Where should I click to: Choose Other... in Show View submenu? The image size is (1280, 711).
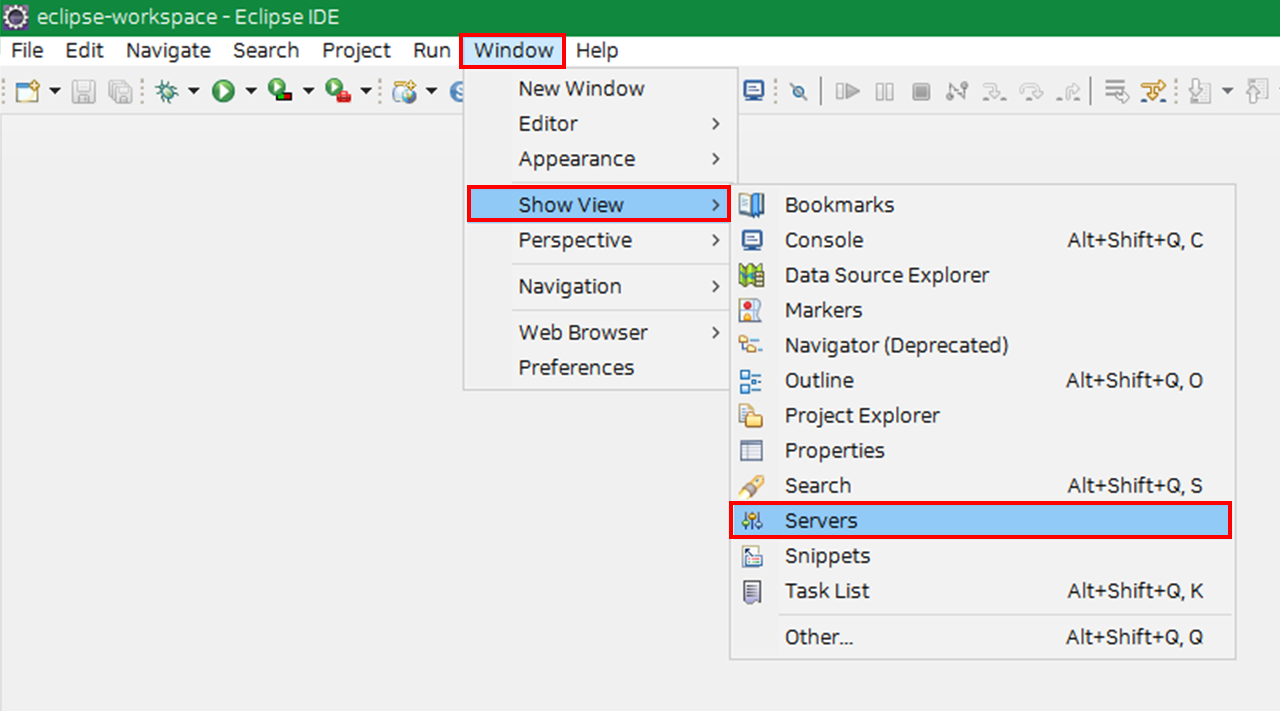pyautogui.click(x=982, y=637)
